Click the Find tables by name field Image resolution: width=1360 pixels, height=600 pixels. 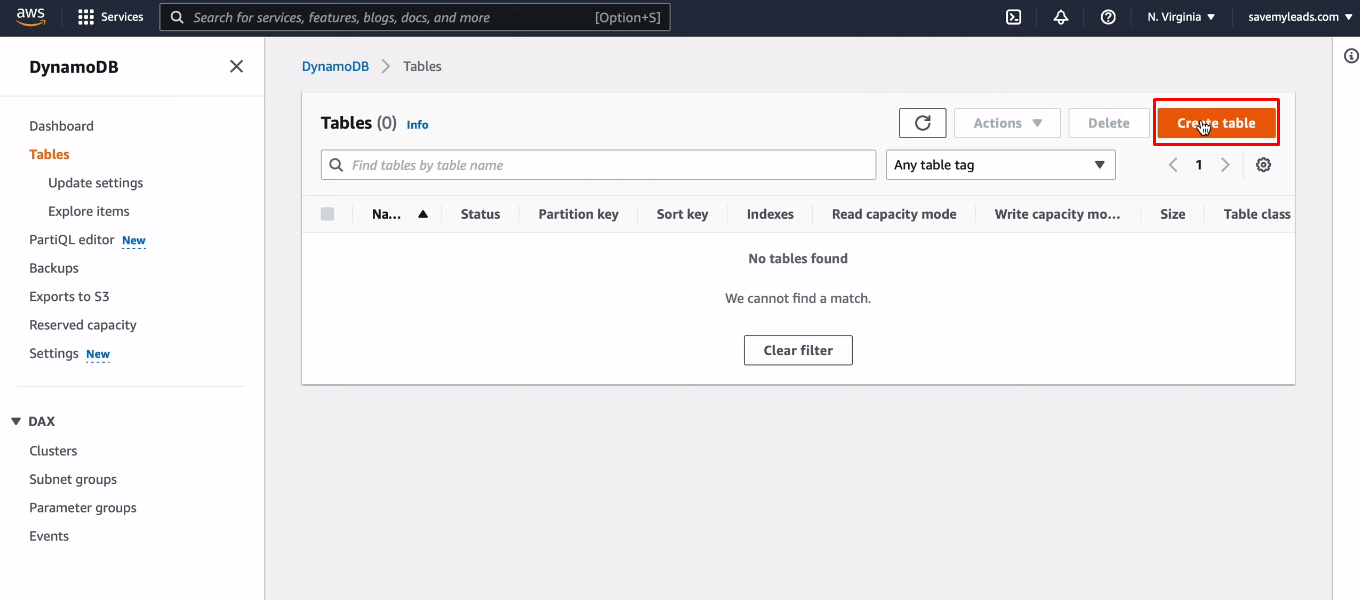[598, 165]
